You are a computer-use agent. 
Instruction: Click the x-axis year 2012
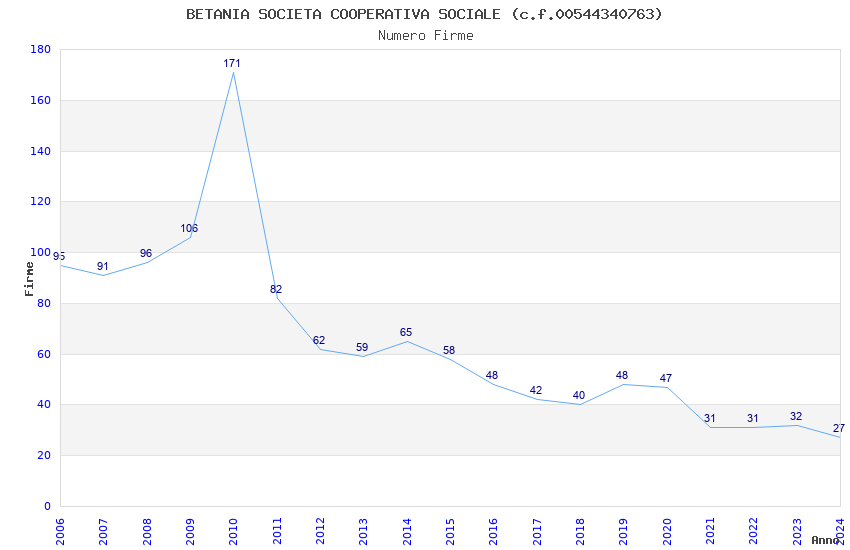tap(320, 532)
